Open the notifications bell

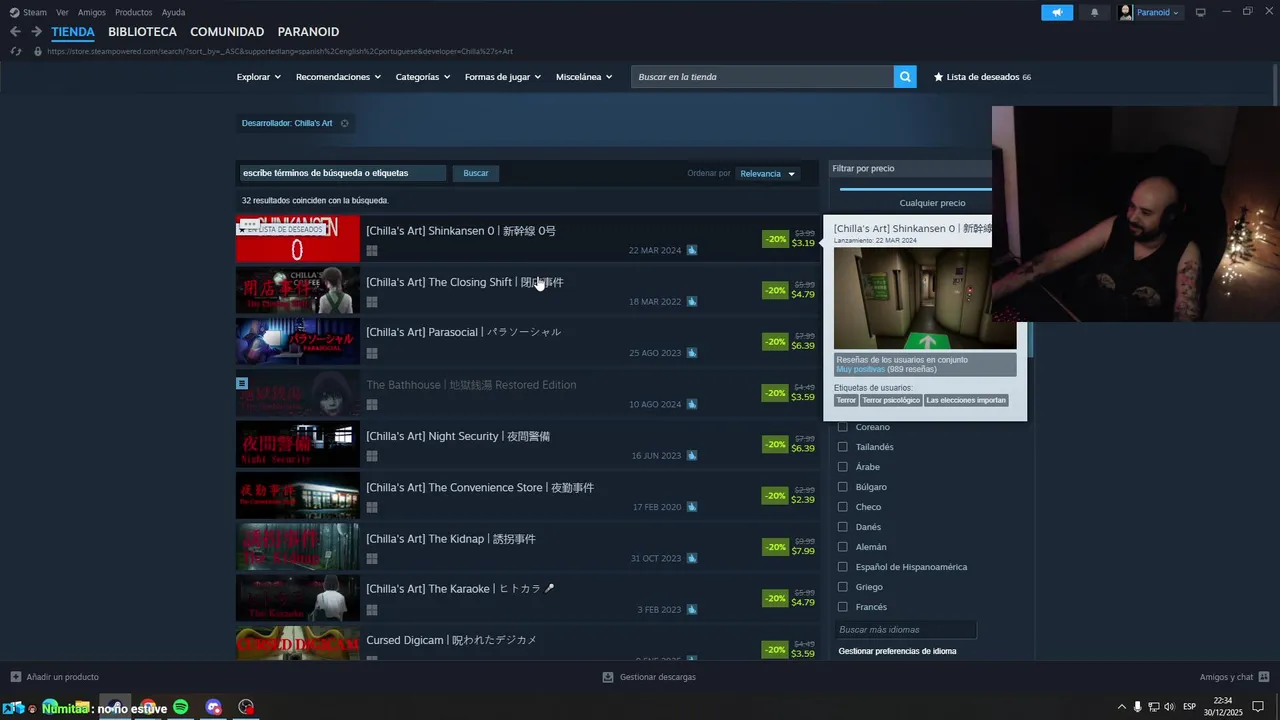pyautogui.click(x=1094, y=12)
